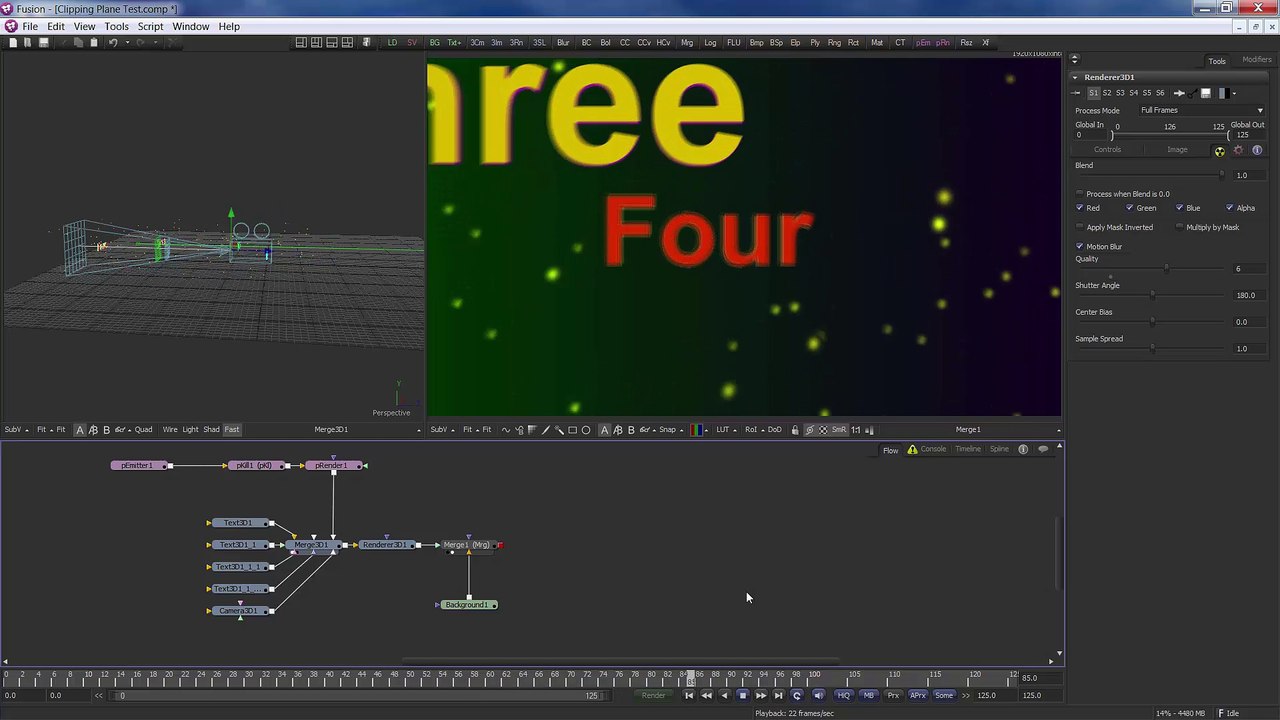Image resolution: width=1280 pixels, height=720 pixels.
Task: Add a pEmitter (pEm) tool from toolbar
Action: click(x=923, y=43)
